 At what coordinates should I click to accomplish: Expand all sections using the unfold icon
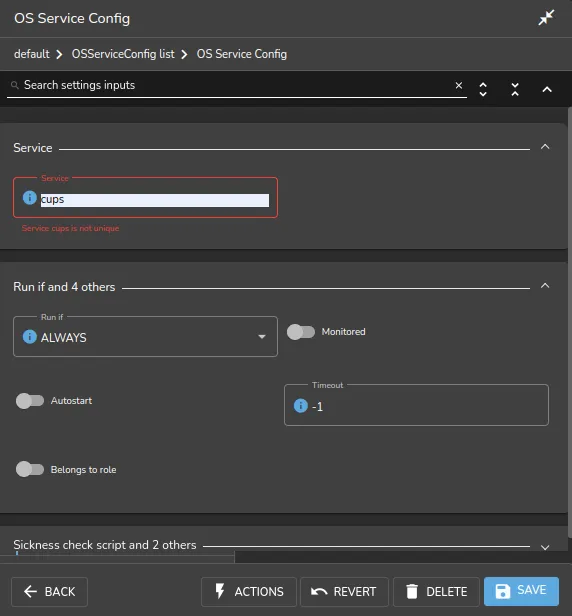pyautogui.click(x=483, y=89)
